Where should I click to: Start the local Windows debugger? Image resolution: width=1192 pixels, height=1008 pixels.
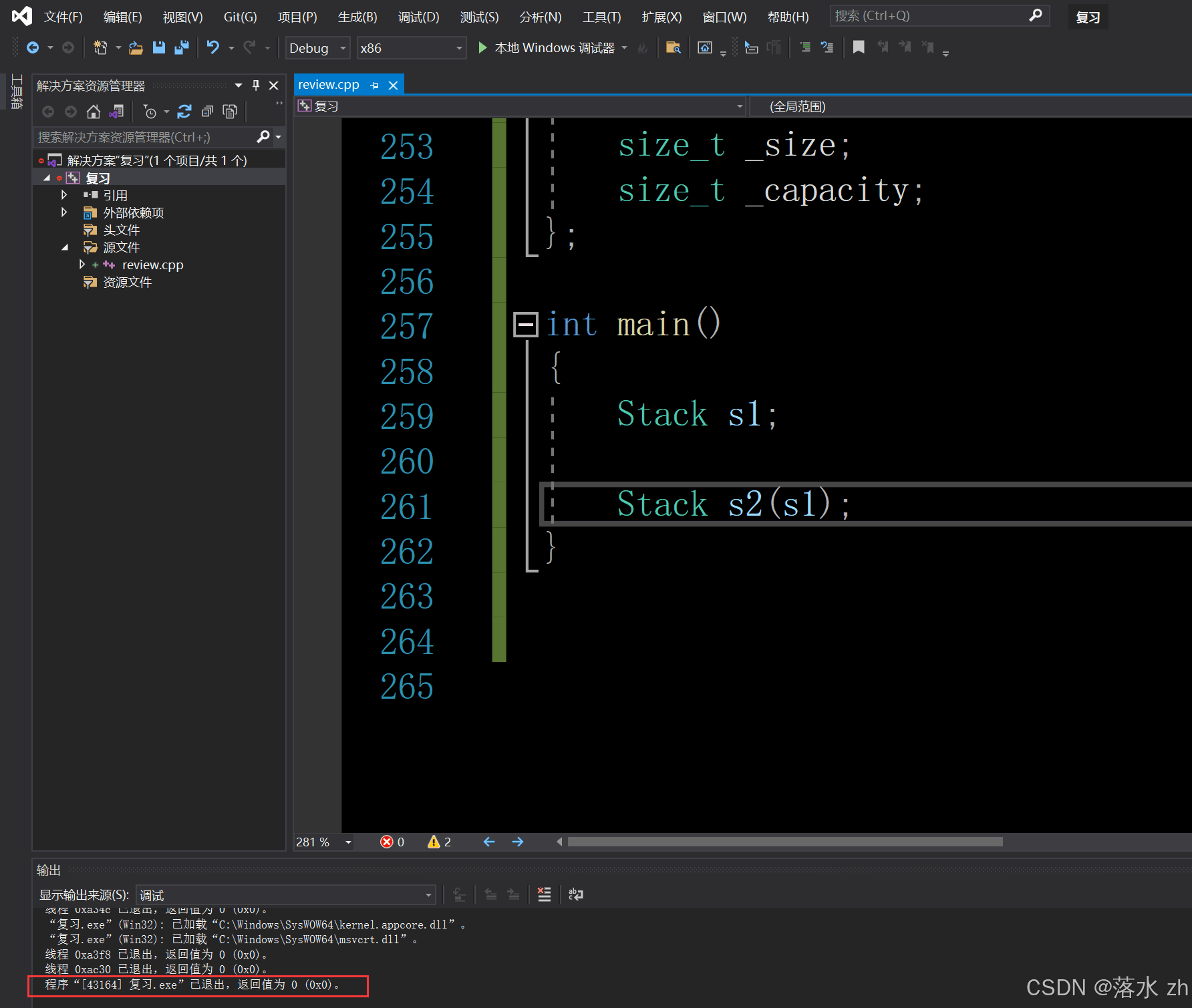pos(547,47)
